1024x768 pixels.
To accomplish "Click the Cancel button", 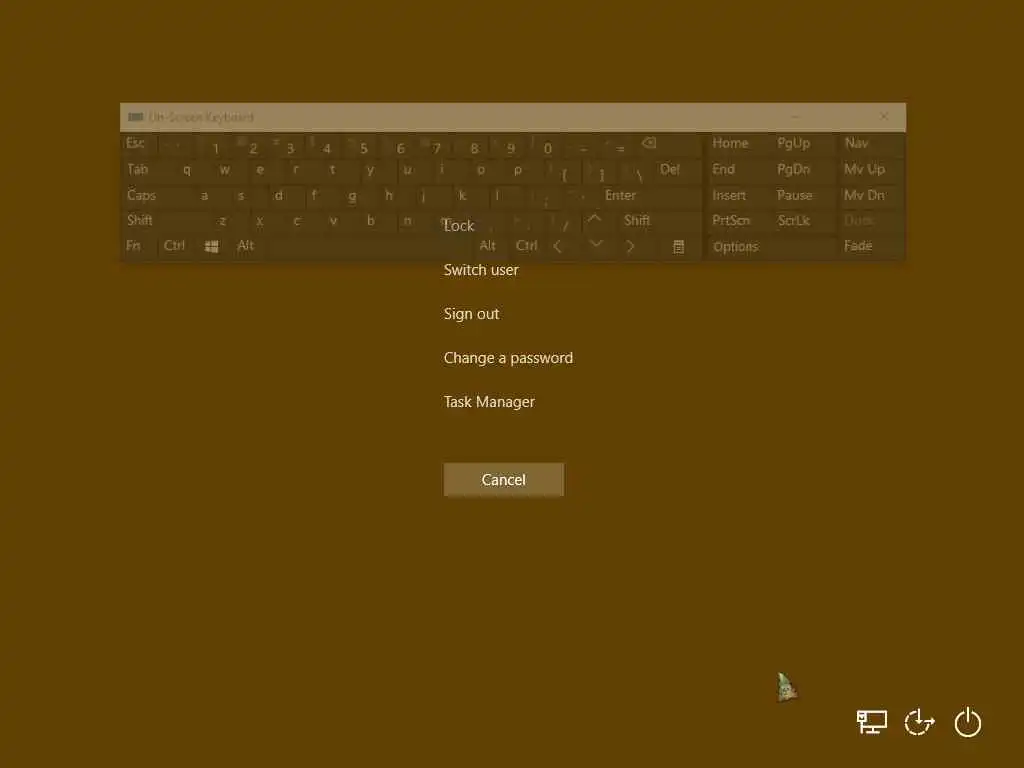I will (x=504, y=479).
